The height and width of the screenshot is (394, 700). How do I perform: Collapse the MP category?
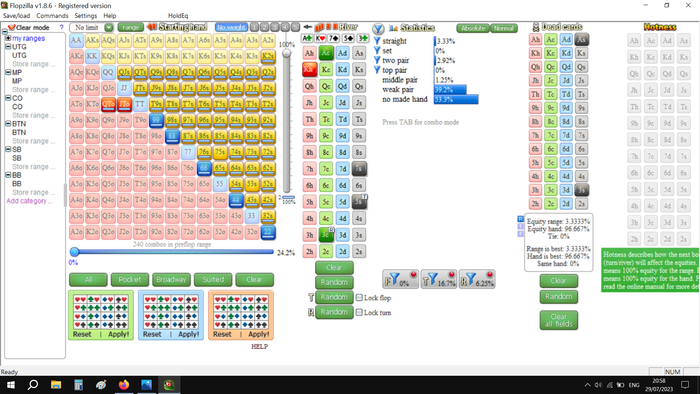[x=8, y=72]
